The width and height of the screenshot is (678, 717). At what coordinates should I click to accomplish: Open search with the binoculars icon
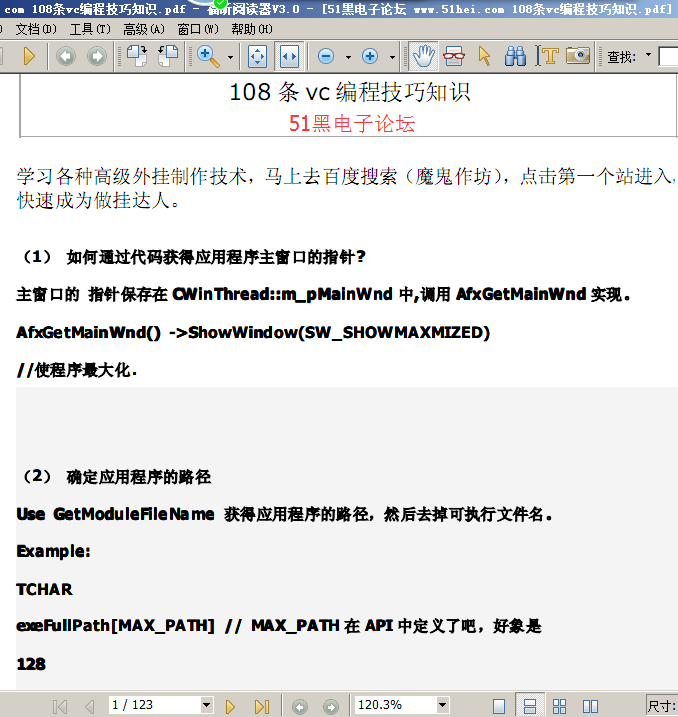point(515,57)
